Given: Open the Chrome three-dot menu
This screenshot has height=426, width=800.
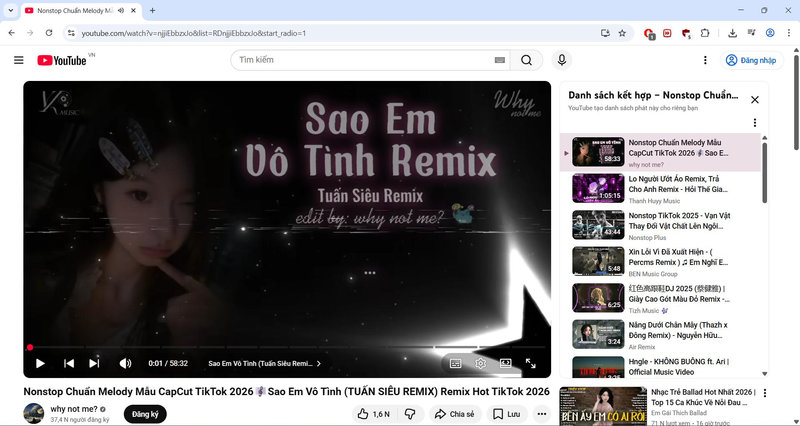Looking at the screenshot, I should tap(788, 33).
